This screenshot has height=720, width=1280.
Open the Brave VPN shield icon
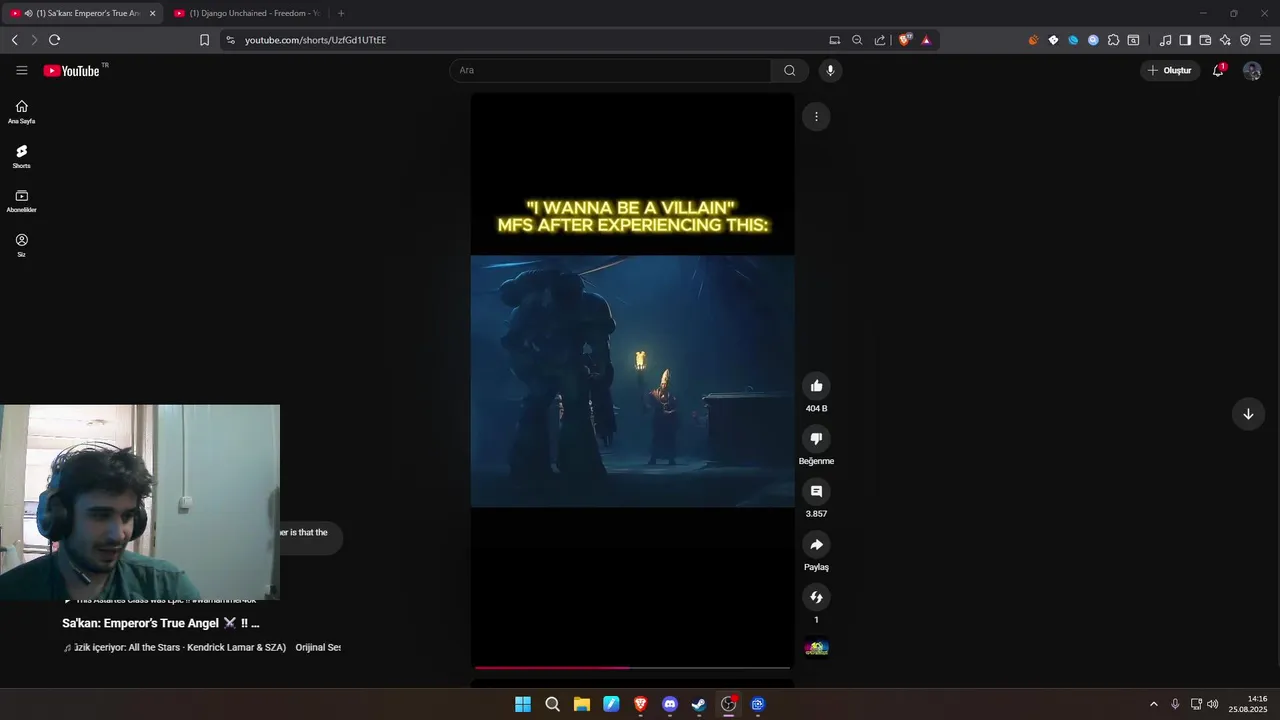click(1245, 40)
